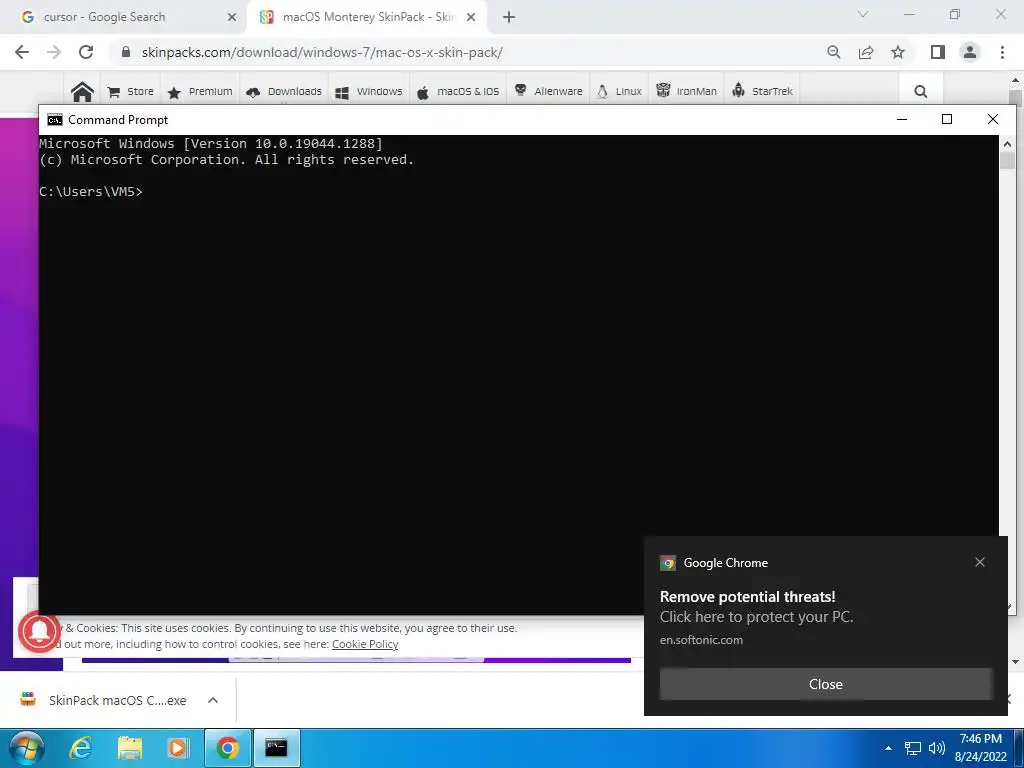Click the skinpacks home icon
Screen dimensions: 1024x768
point(82,91)
